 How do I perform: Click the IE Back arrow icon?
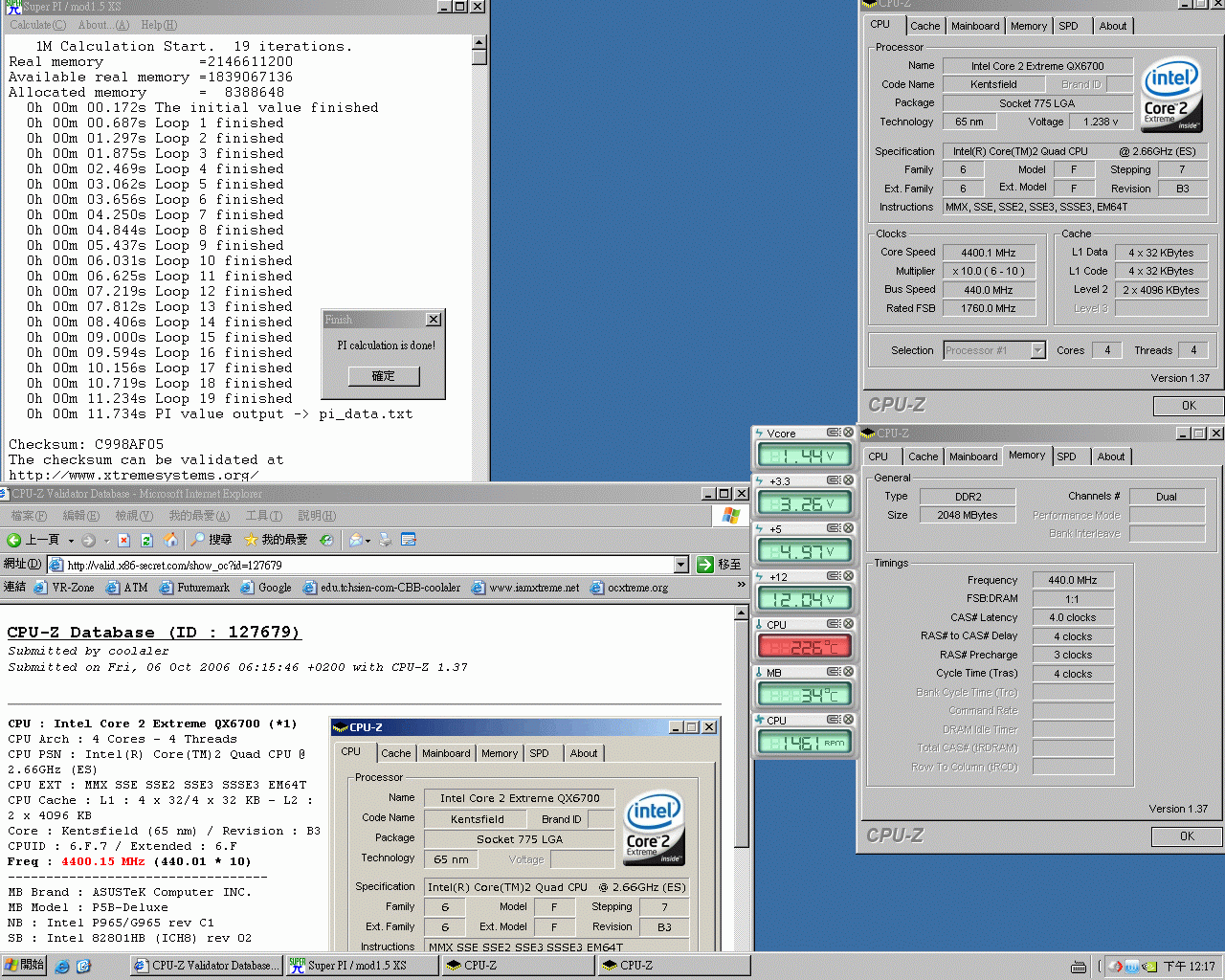coord(14,540)
